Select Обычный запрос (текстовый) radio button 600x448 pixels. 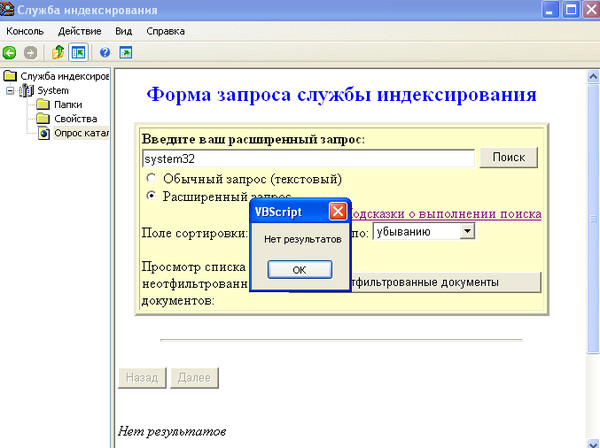click(151, 178)
